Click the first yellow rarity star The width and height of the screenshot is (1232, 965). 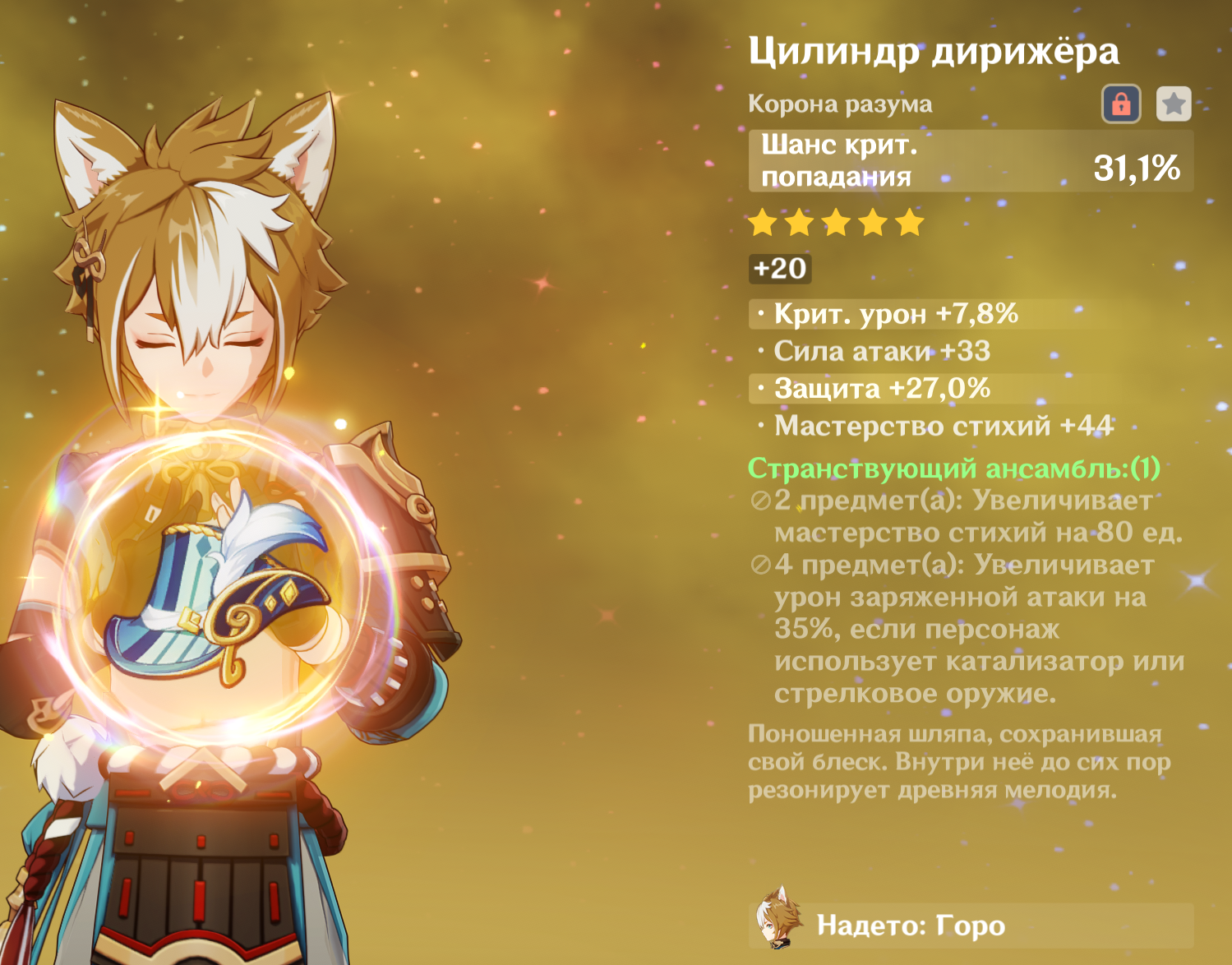click(x=763, y=223)
